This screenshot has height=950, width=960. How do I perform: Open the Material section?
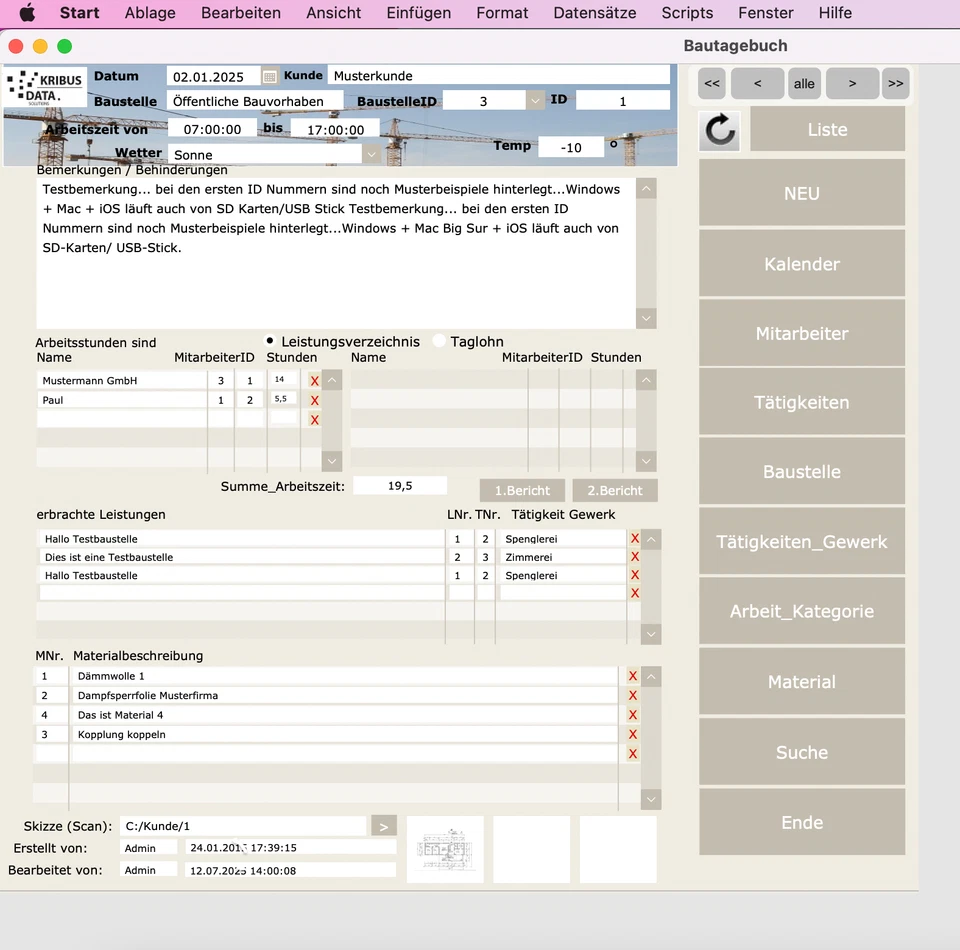[x=801, y=681]
